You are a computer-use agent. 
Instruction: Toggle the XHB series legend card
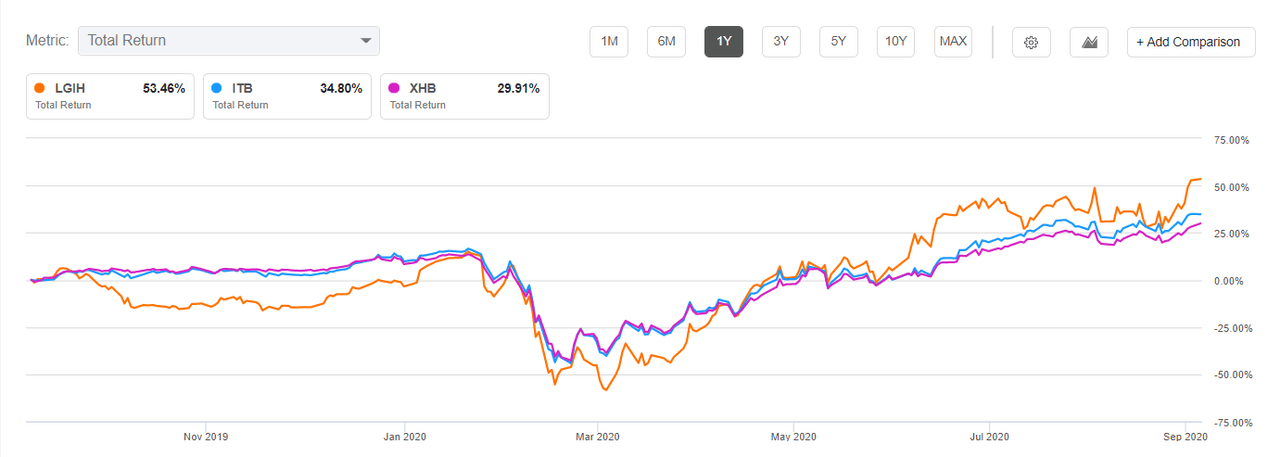pos(465,96)
